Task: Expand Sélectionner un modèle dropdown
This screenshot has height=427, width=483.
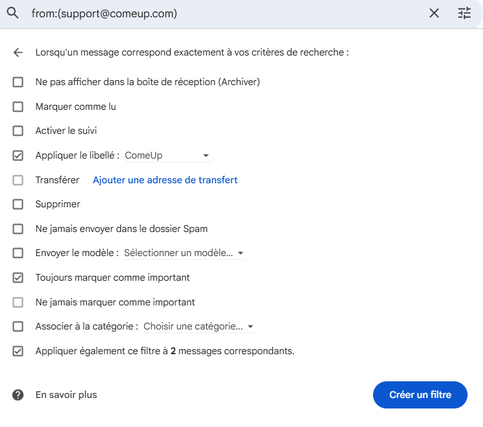Action: (185, 253)
